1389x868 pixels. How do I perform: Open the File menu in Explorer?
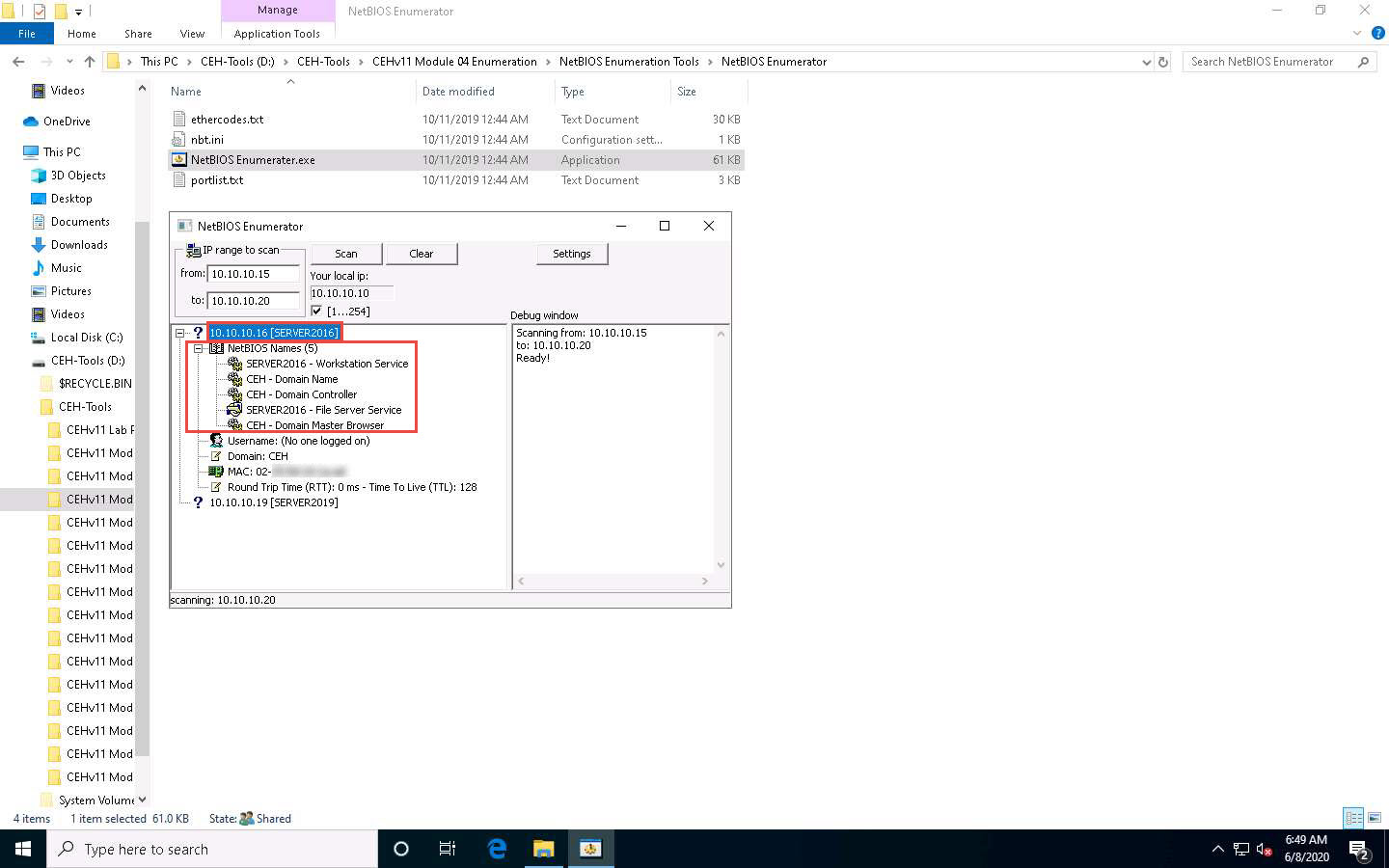(x=27, y=34)
